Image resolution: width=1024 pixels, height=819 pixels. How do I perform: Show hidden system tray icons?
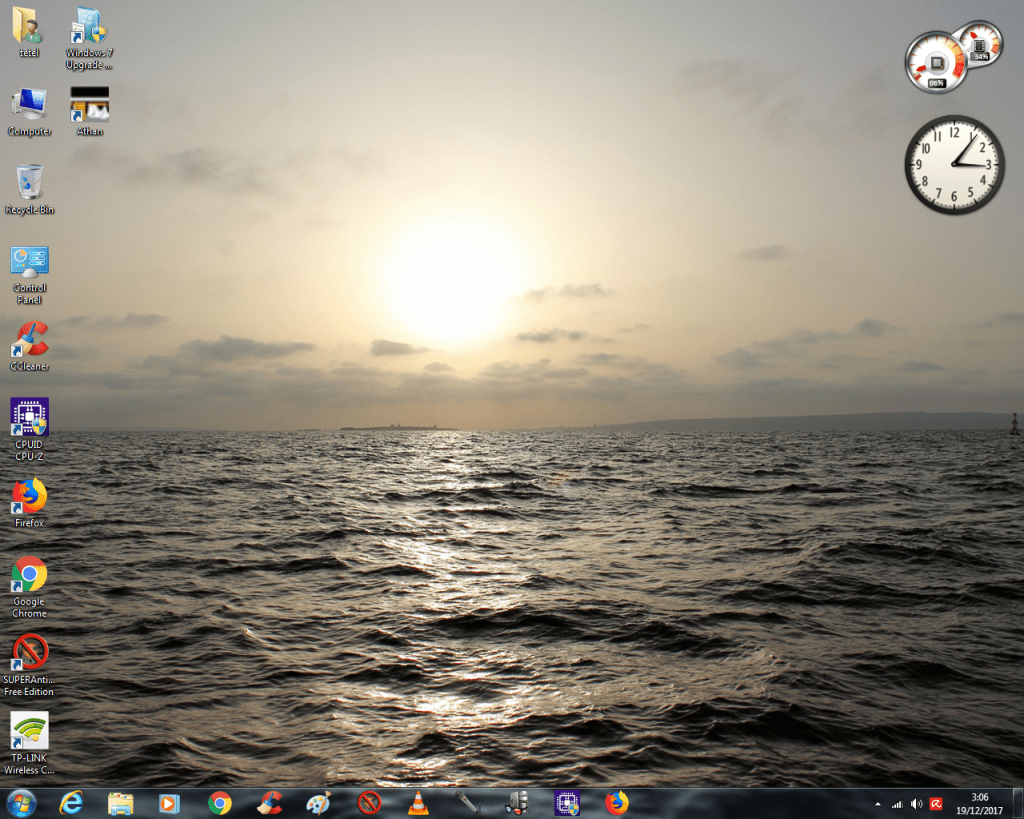pos(878,804)
